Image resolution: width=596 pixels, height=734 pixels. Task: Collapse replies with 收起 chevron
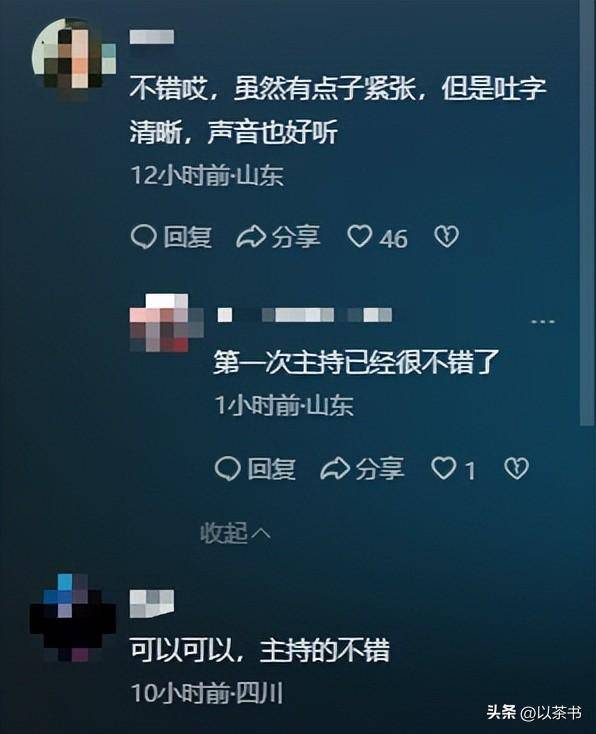click(x=235, y=533)
